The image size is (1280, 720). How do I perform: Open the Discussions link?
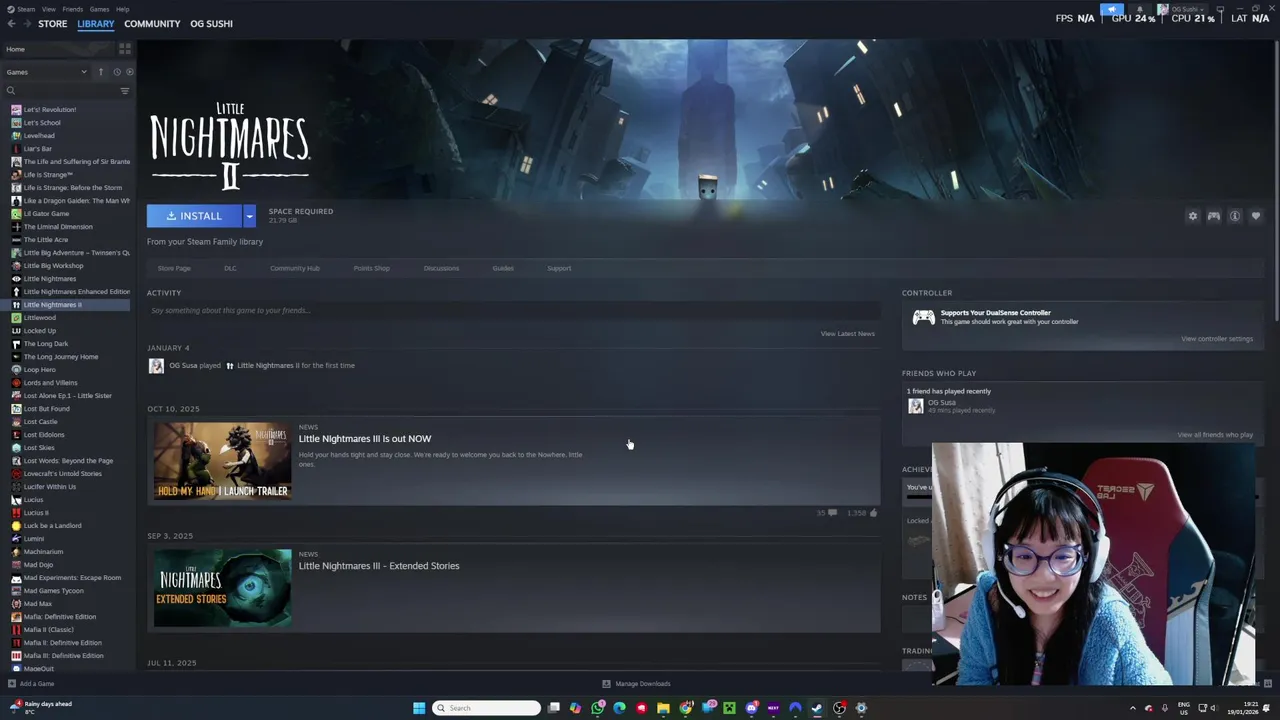[441, 268]
